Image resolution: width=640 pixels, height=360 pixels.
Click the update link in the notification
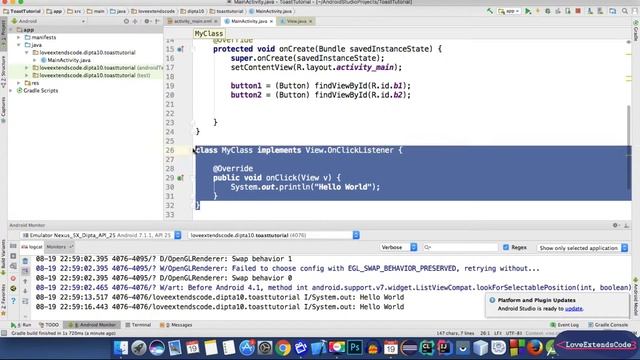[x=574, y=309]
